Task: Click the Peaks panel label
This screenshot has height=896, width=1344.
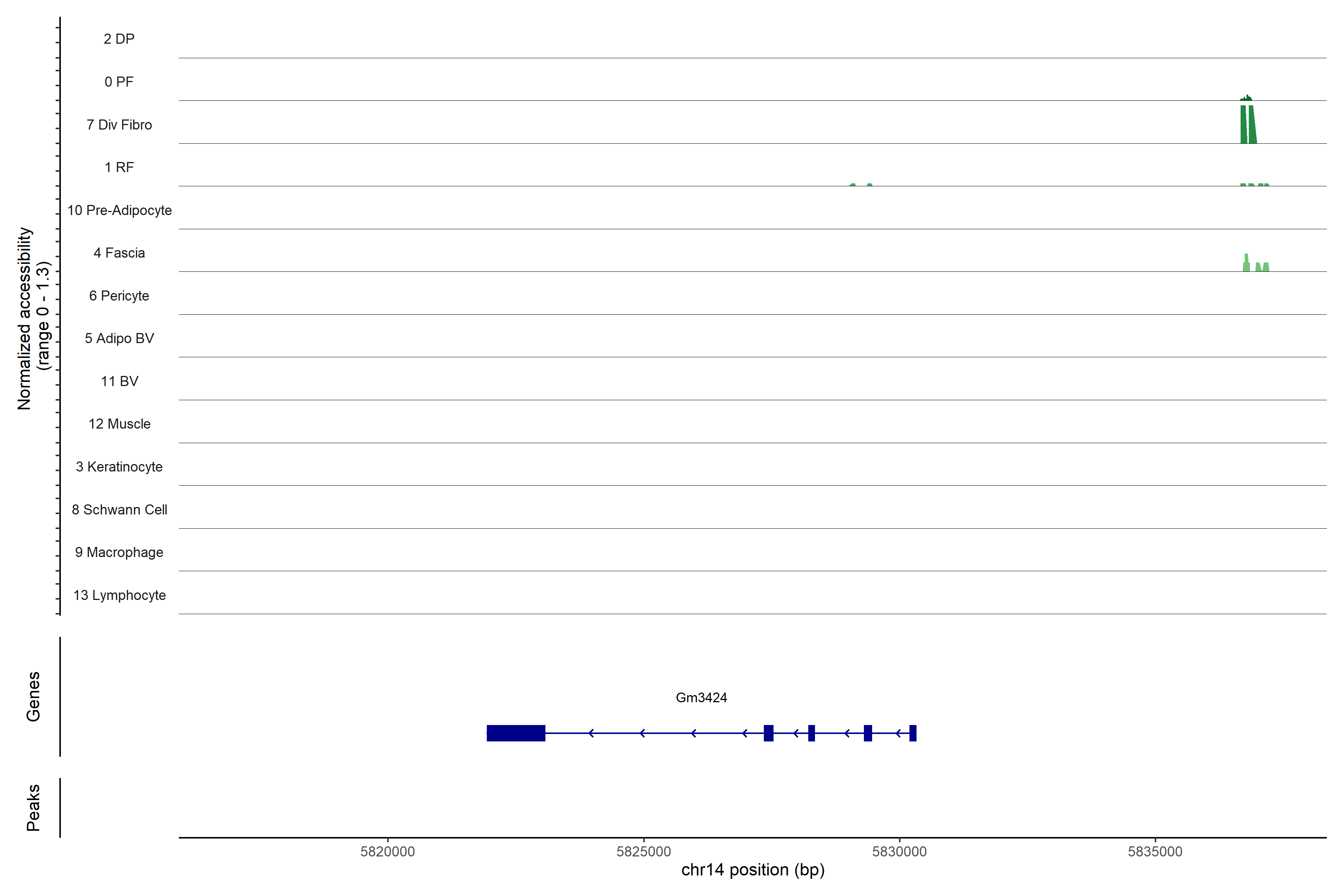Action: (33, 808)
